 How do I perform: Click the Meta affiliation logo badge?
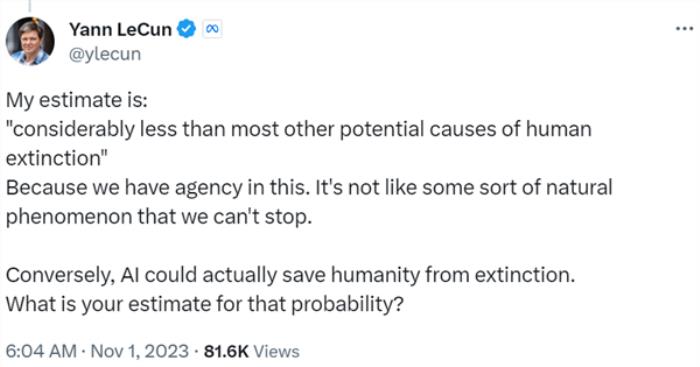coord(212,29)
